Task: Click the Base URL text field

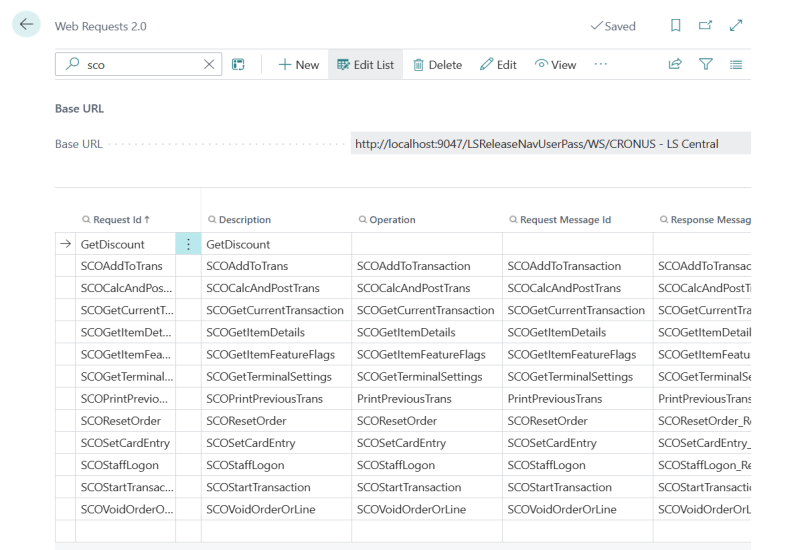Action: (x=549, y=144)
